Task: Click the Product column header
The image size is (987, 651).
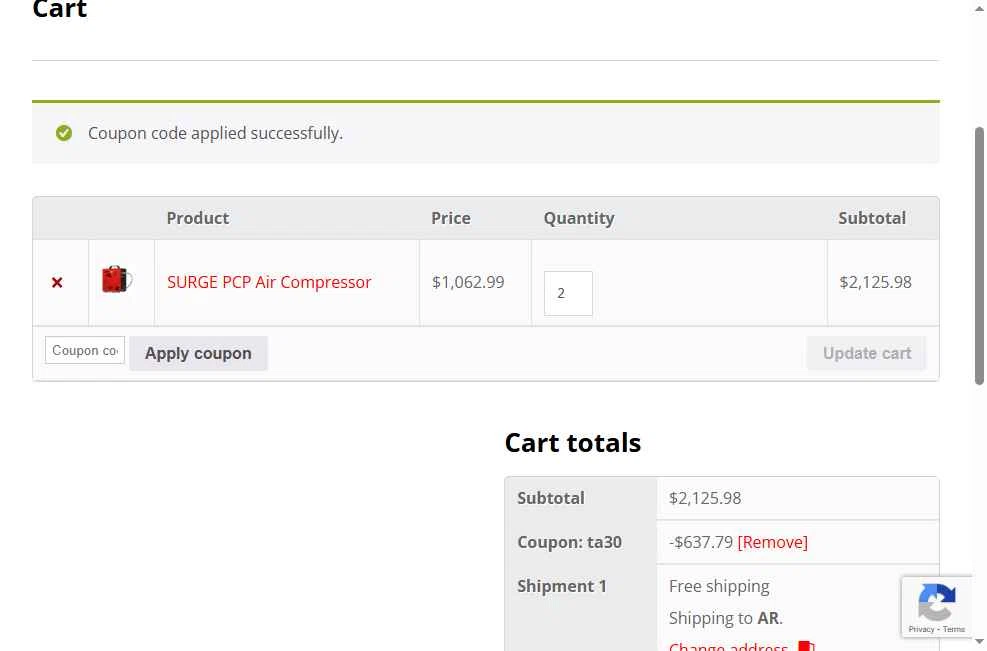Action: pyautogui.click(x=198, y=218)
